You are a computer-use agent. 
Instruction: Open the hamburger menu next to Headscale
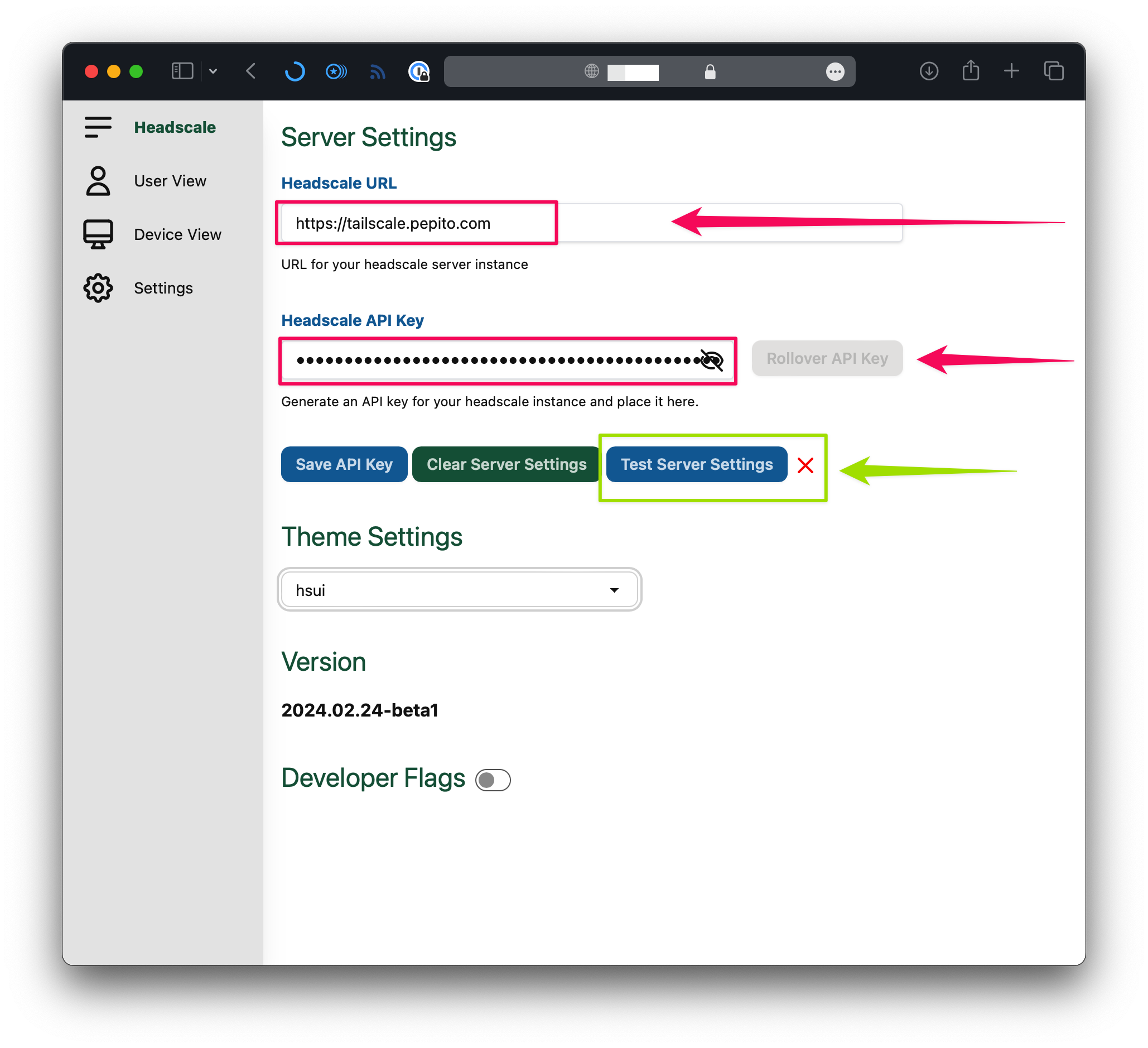point(98,127)
